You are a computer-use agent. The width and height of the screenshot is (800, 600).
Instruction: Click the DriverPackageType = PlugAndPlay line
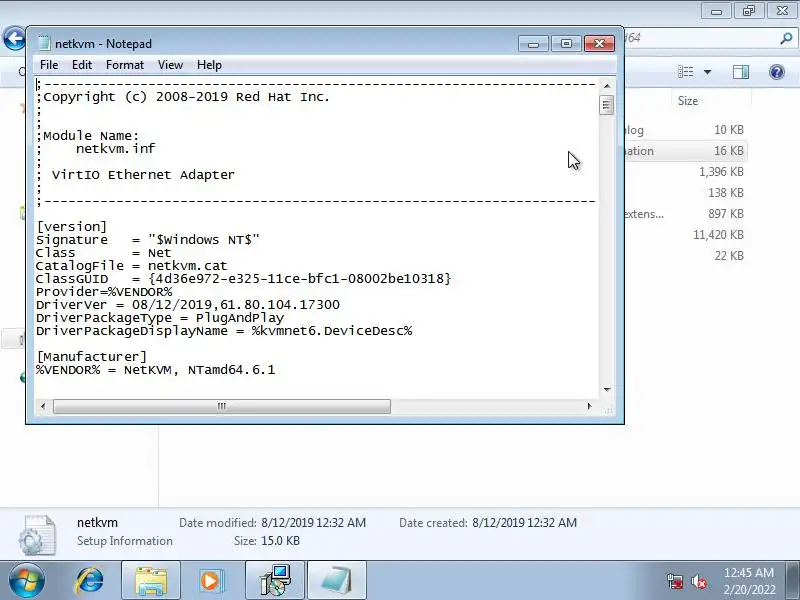coord(160,318)
